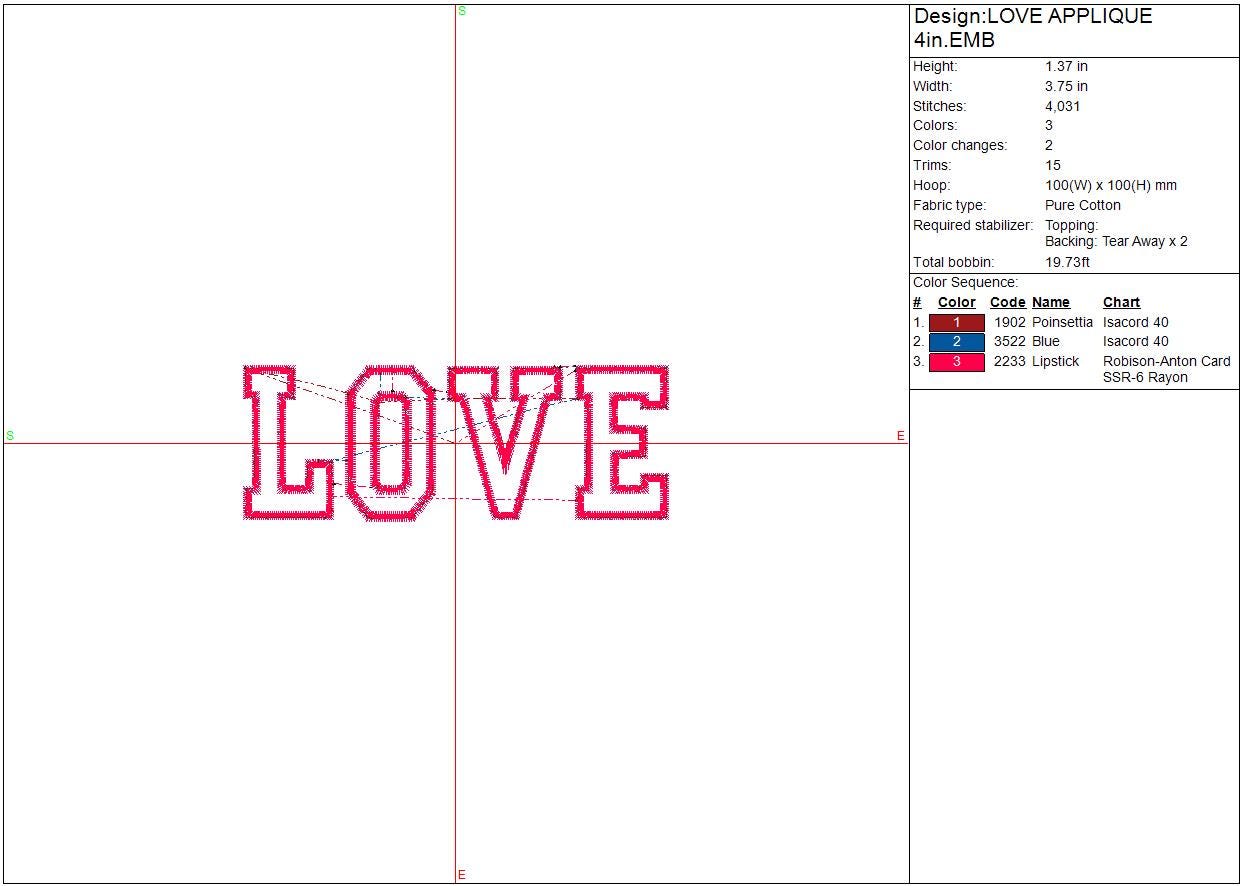Click the underlined Name column header
Image resolution: width=1244 pixels, height=886 pixels.
[x=1050, y=302]
